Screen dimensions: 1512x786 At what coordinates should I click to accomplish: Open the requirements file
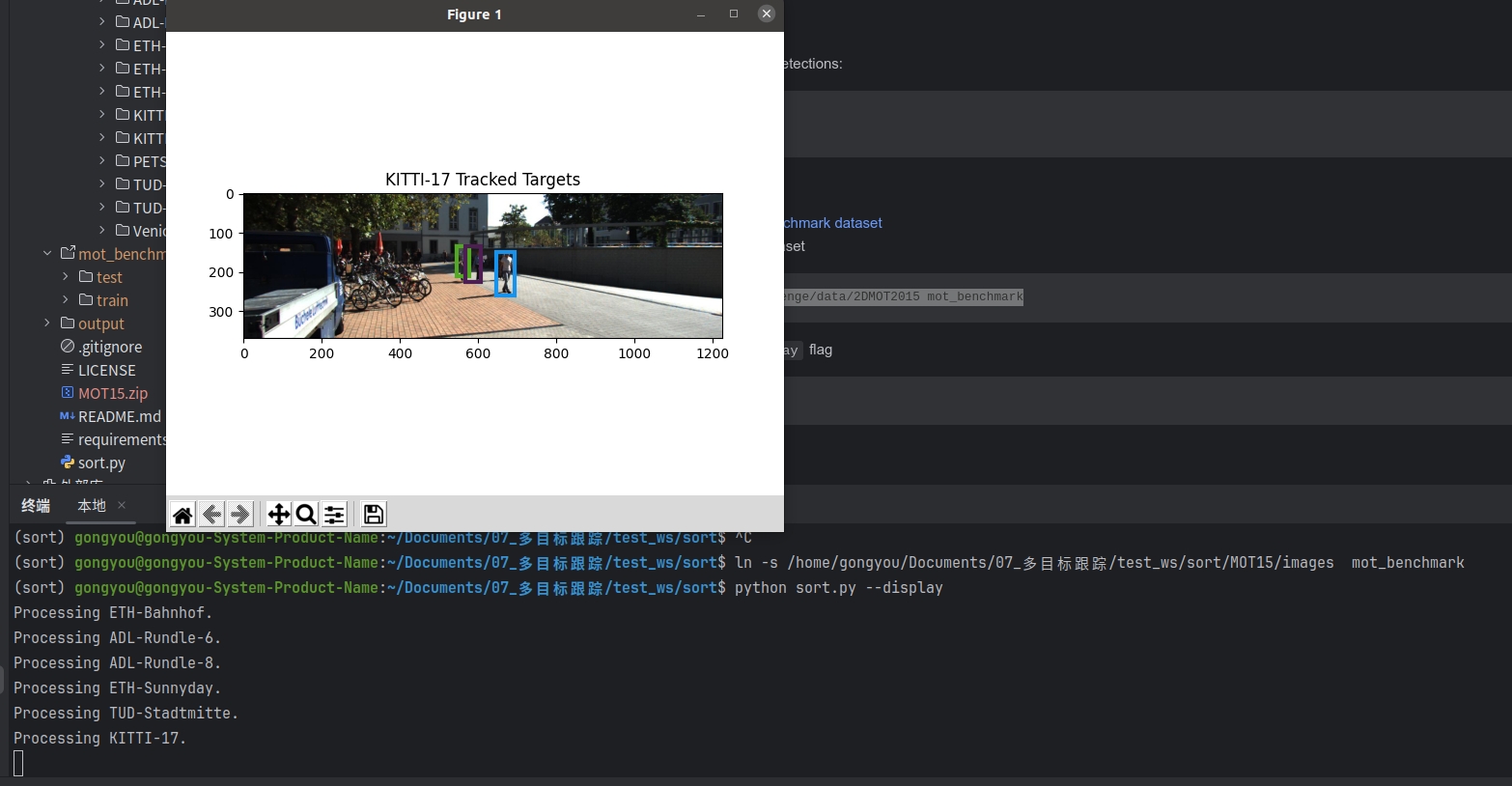[x=113, y=439]
